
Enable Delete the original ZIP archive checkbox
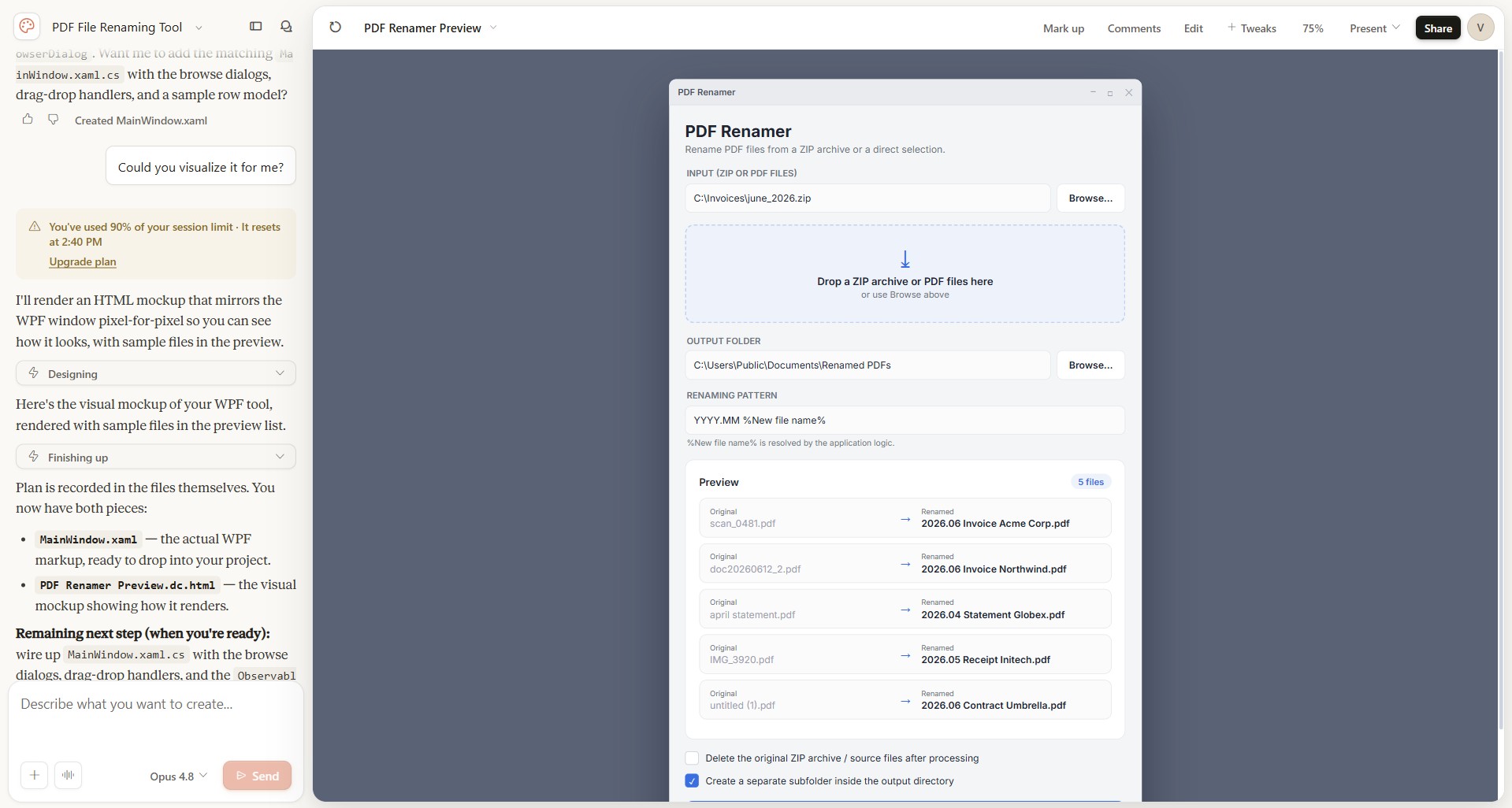[692, 758]
